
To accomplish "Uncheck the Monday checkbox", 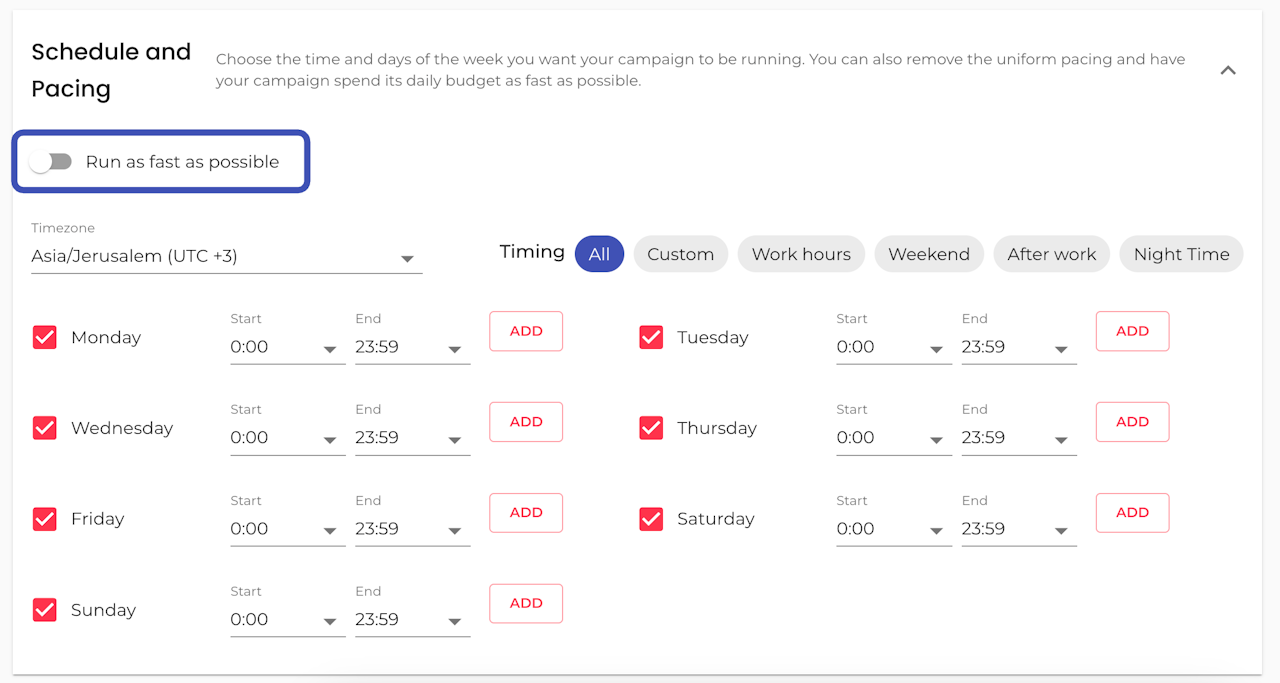I will pos(45,338).
